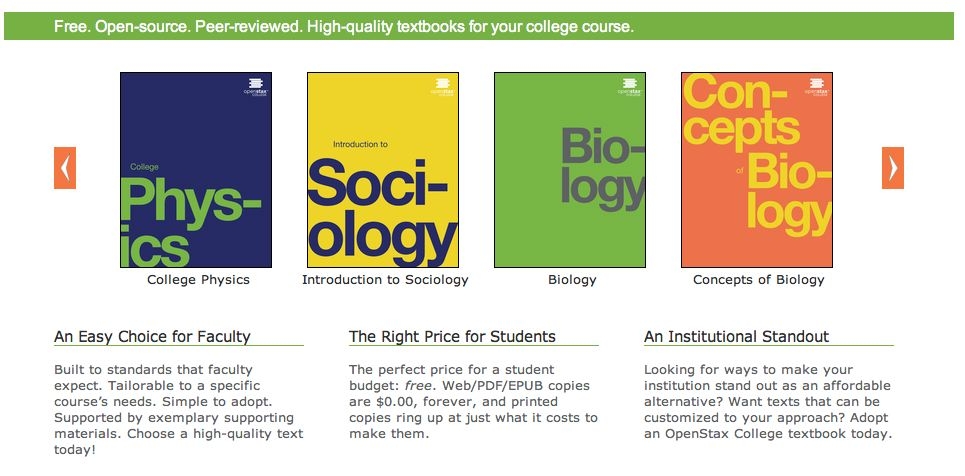The width and height of the screenshot is (965, 476).
Task: Click OpenStax logo on Sociology cover
Action: tap(442, 86)
